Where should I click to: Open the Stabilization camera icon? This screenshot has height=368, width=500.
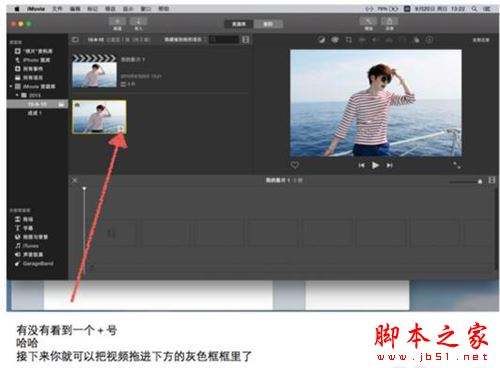pyautogui.click(x=362, y=40)
